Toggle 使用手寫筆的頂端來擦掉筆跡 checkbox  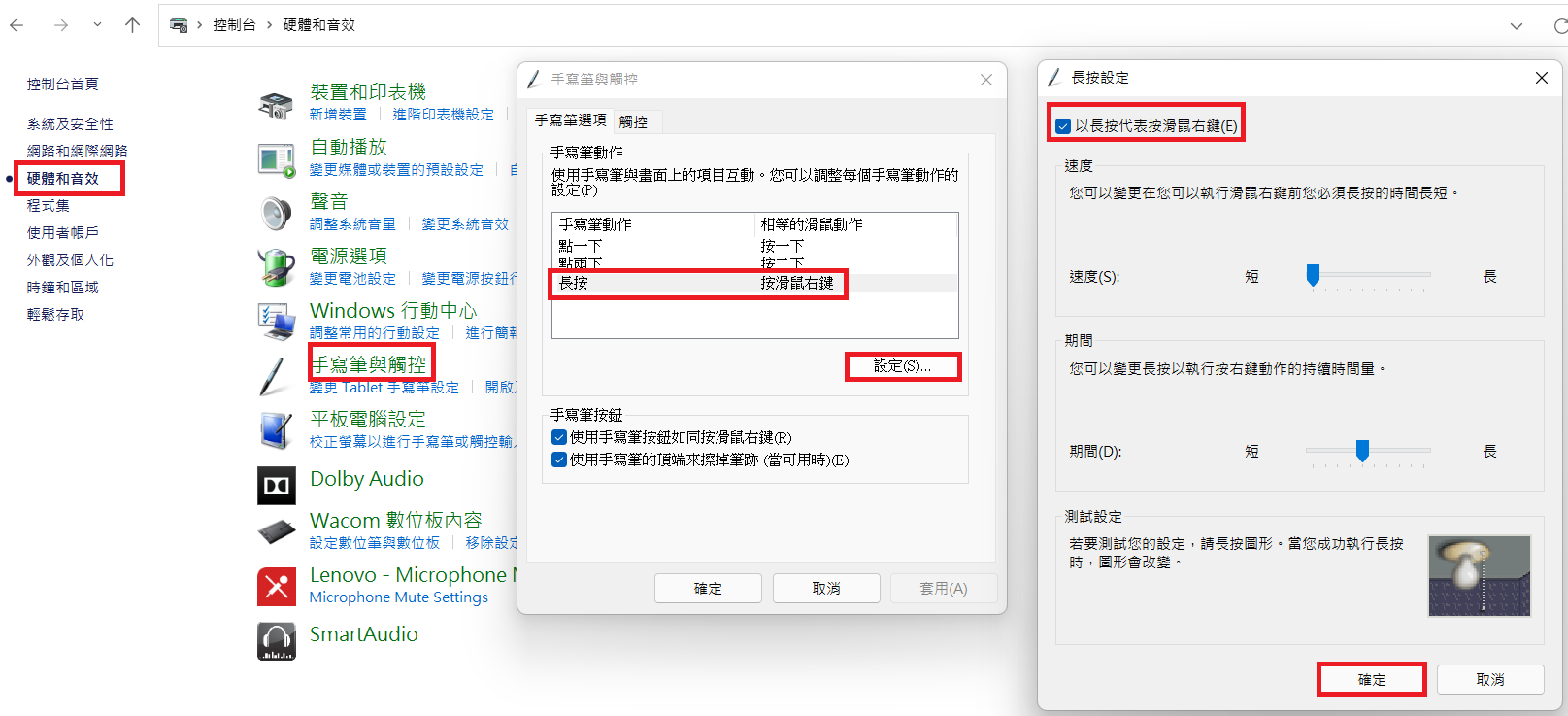coord(559,460)
